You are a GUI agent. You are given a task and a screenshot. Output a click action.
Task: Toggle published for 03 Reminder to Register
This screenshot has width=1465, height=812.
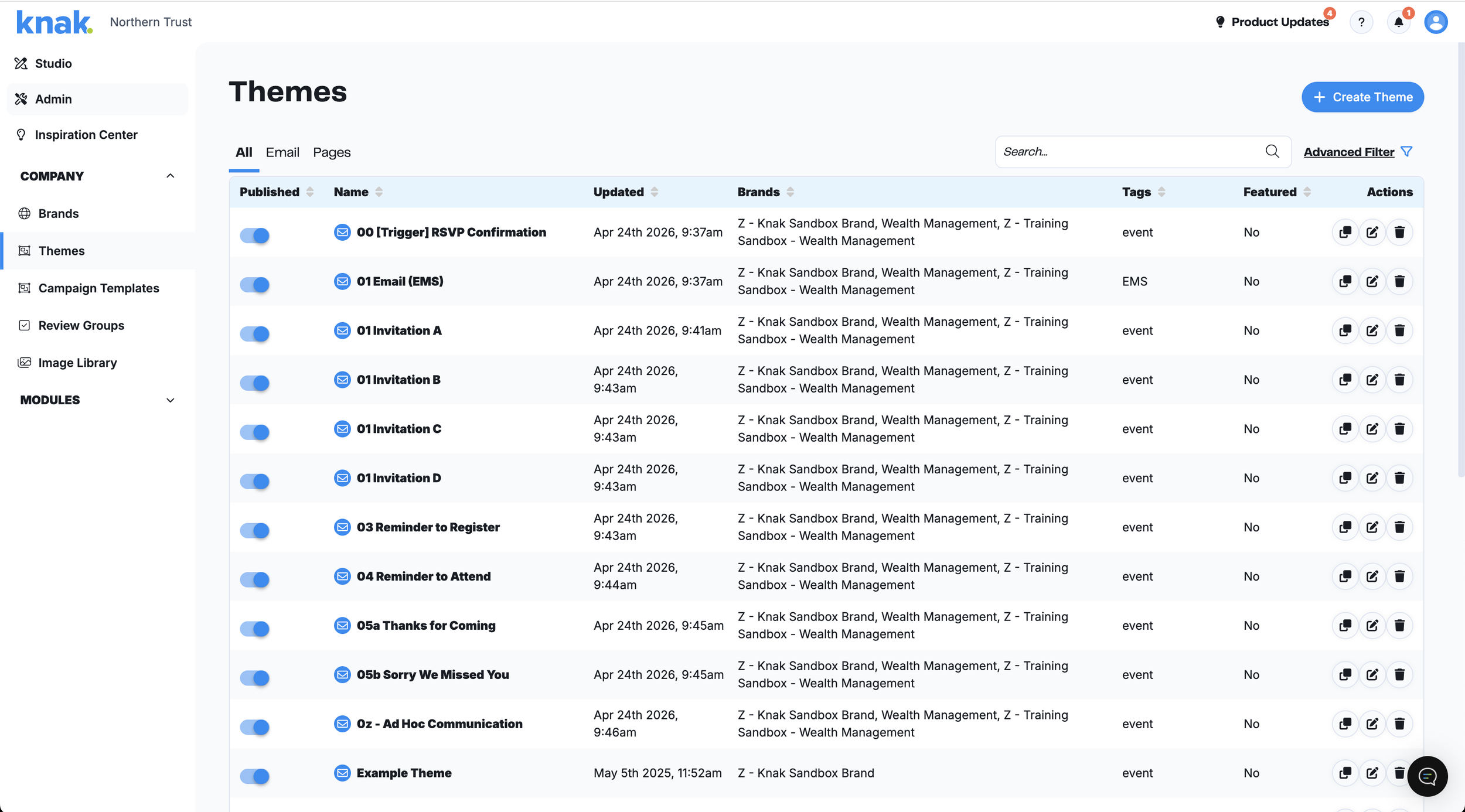[254, 531]
